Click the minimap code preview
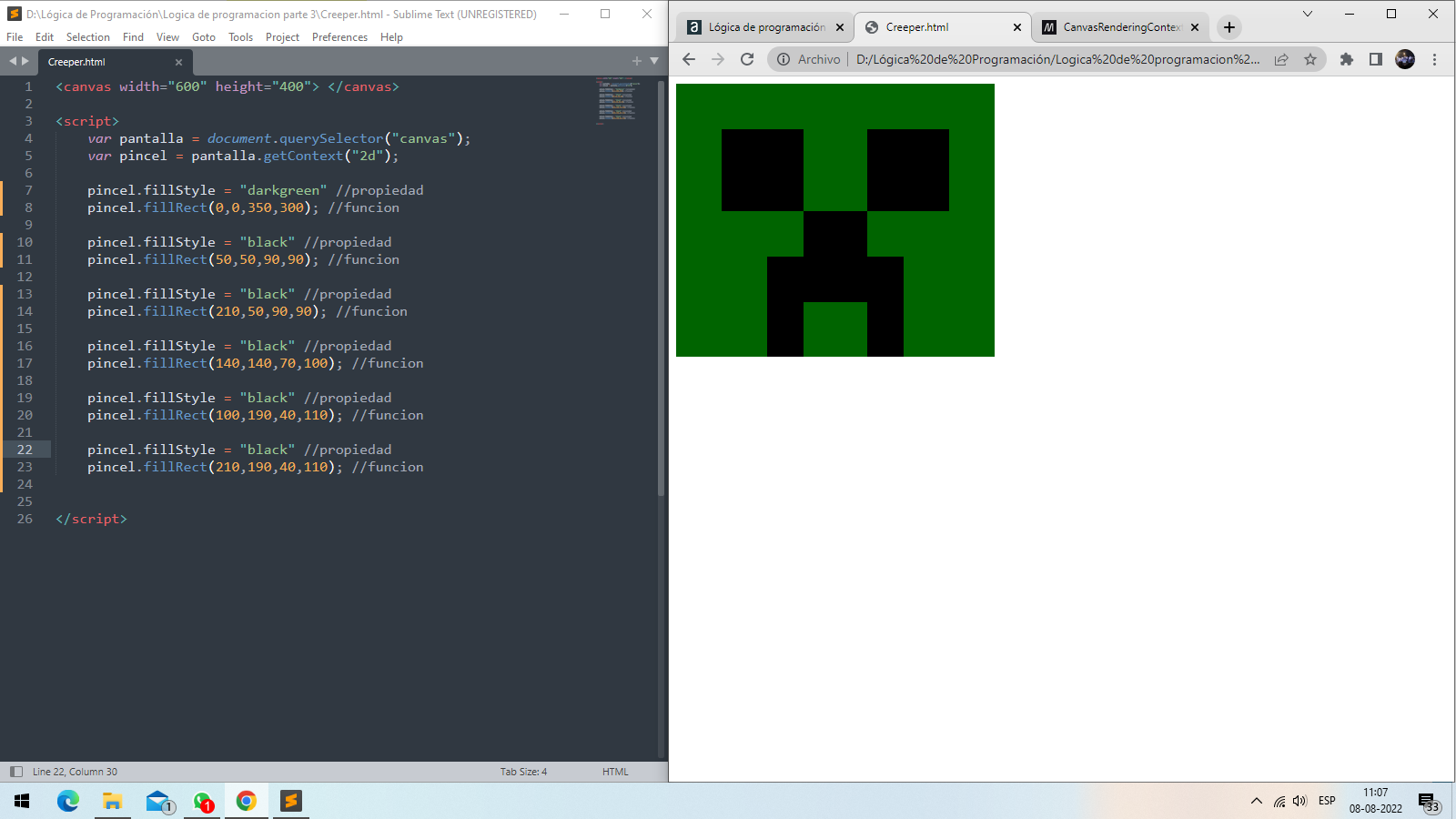This screenshot has height=819, width=1456. coord(618,100)
